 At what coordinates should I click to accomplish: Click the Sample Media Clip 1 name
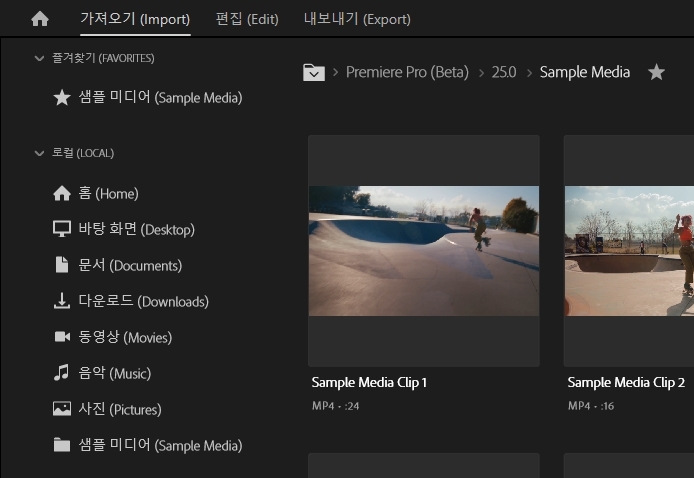point(369,382)
